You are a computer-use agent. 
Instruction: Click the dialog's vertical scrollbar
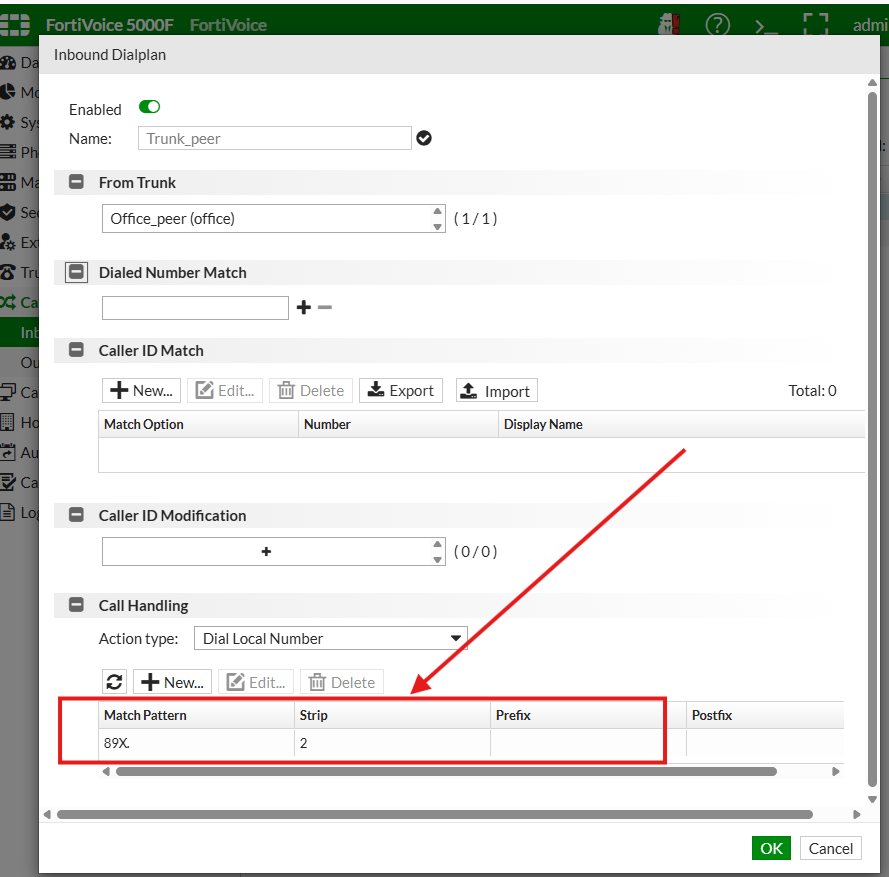872,439
